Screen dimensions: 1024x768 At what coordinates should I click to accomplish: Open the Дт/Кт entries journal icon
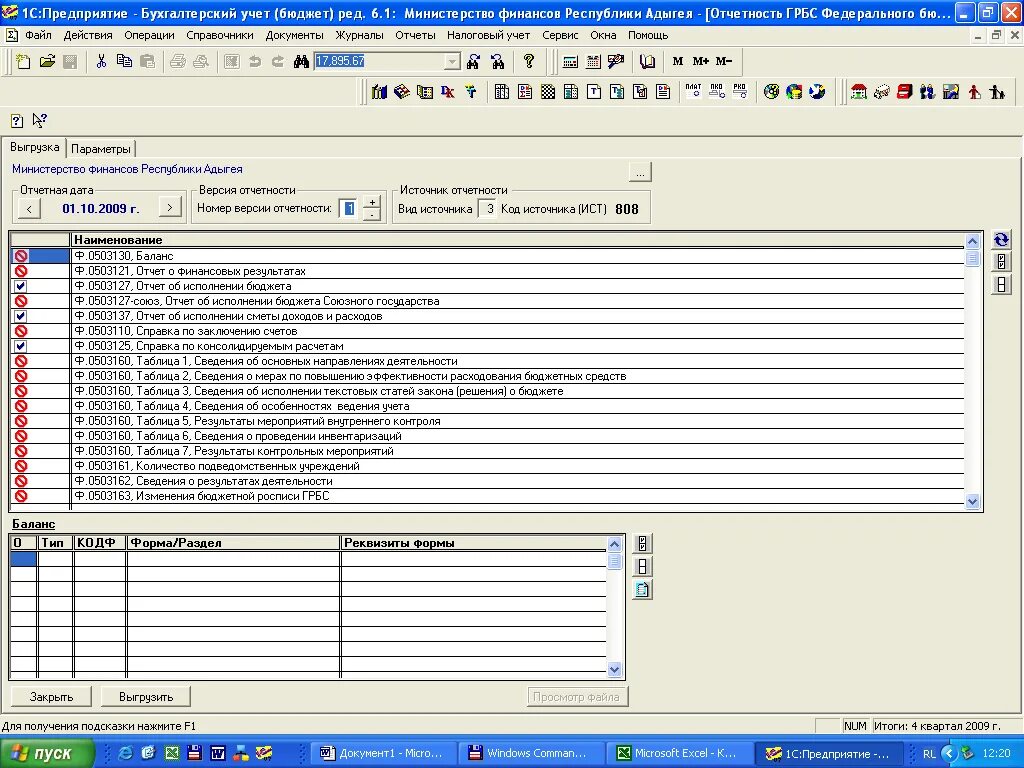click(447, 92)
